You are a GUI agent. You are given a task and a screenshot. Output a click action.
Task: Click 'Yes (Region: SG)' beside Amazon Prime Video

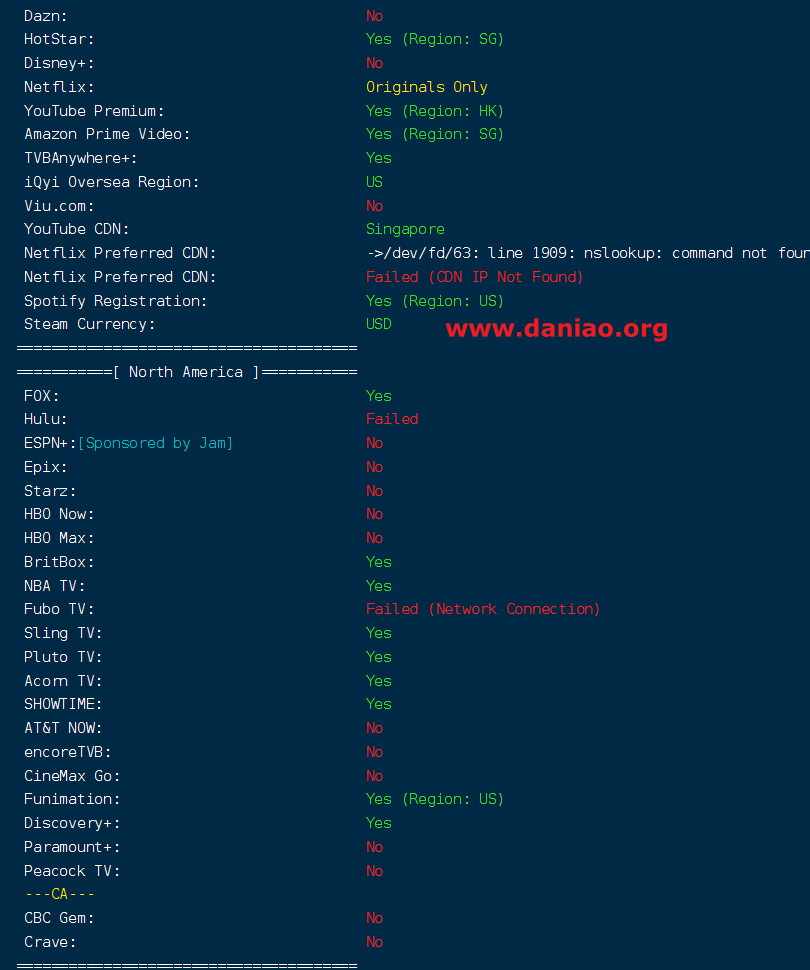tap(434, 134)
